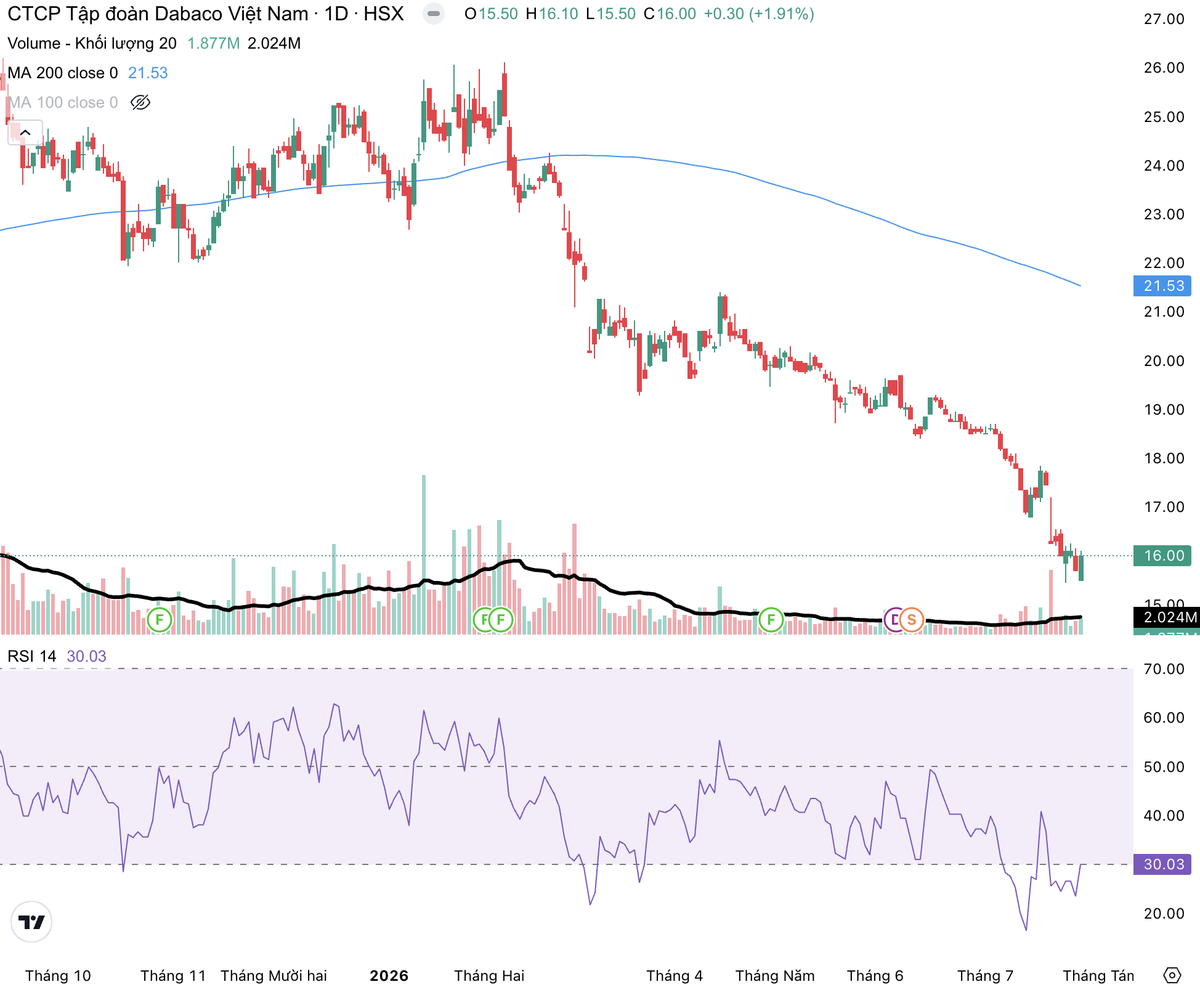Click the gray status pill beside HSX
Screen dimensions: 1200x987
tap(433, 15)
